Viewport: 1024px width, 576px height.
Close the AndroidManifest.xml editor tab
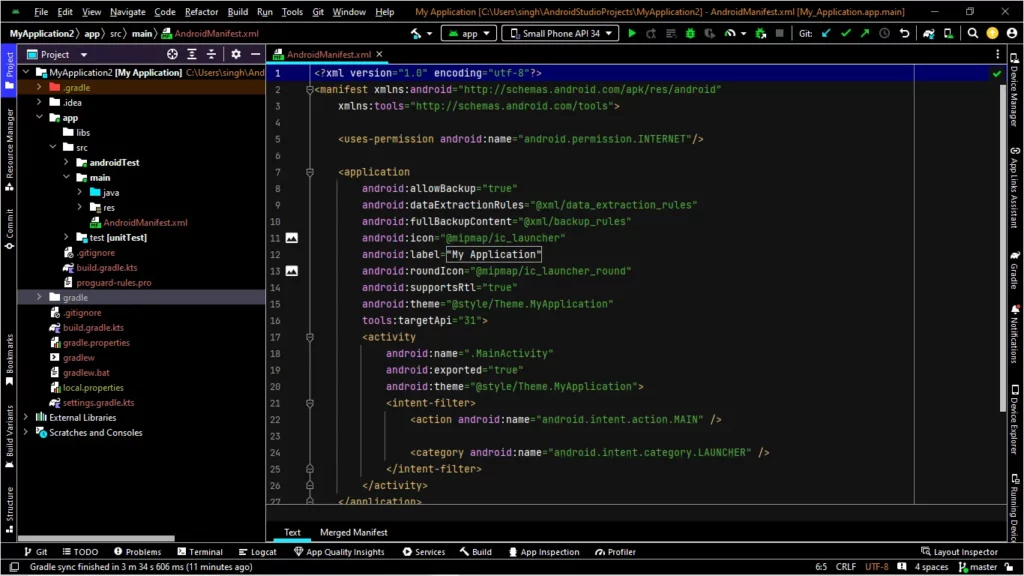pyautogui.click(x=379, y=55)
